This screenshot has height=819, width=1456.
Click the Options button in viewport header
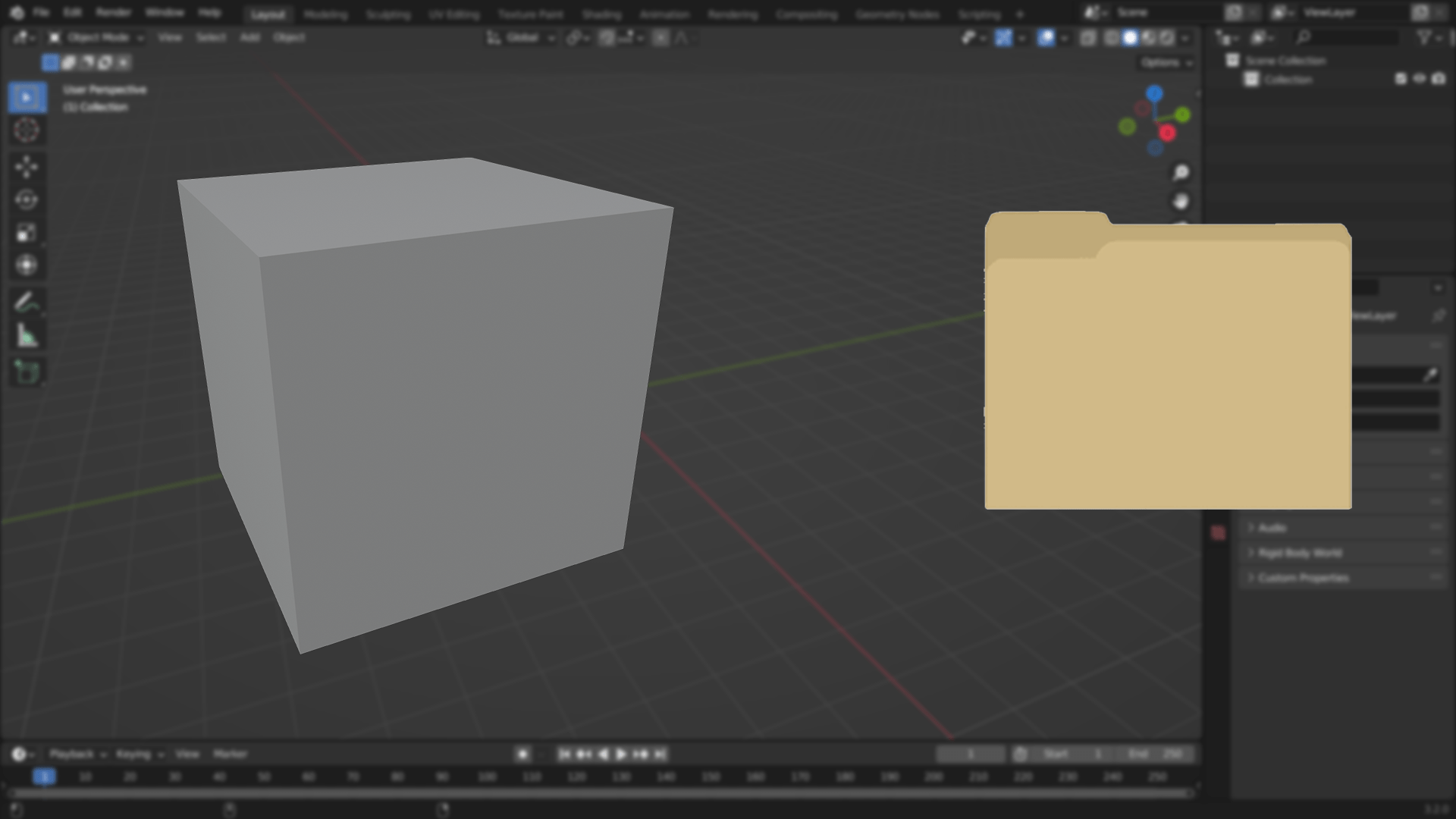pyautogui.click(x=1163, y=63)
